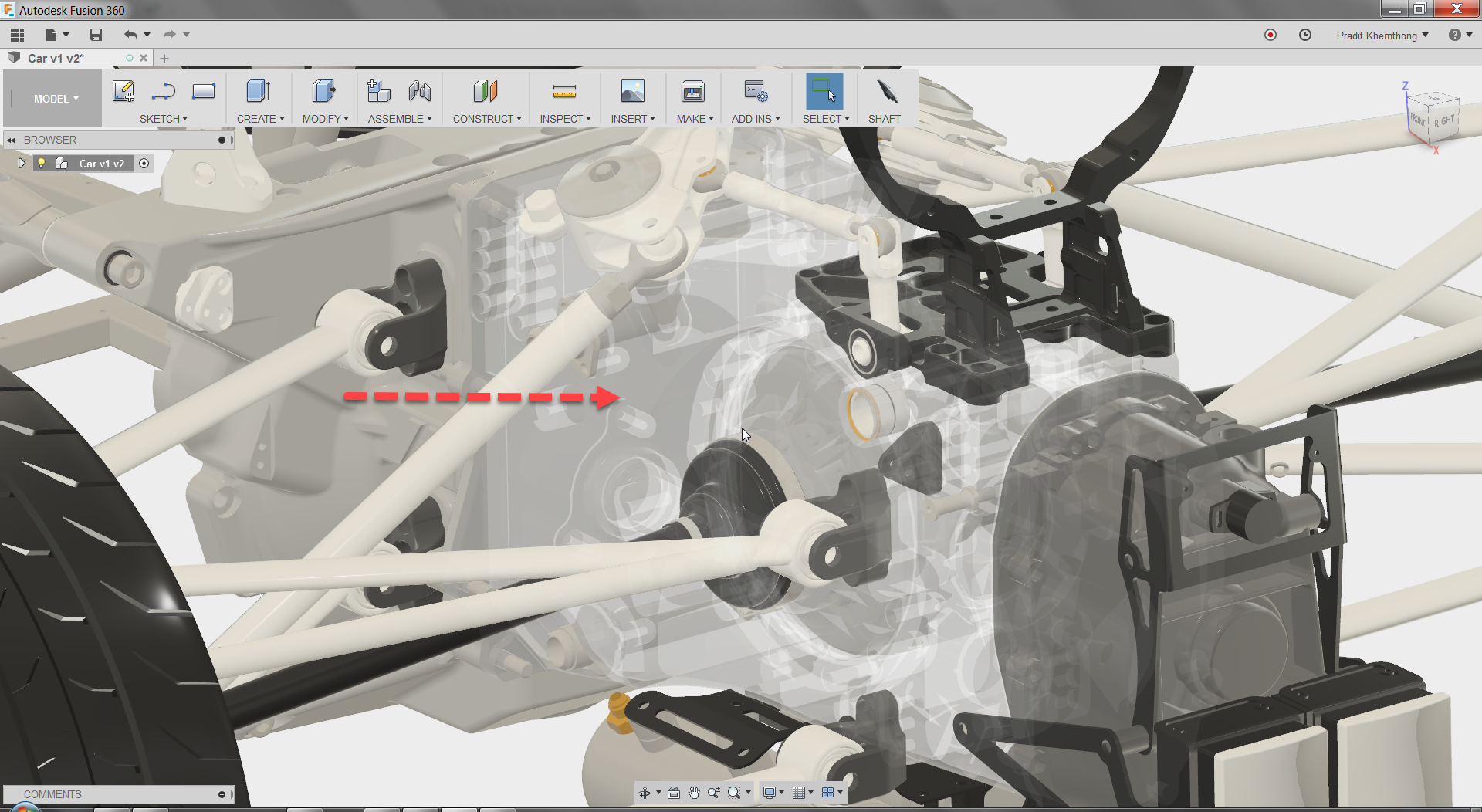This screenshot has height=812, width=1482.
Task: Collapse the COMMENTS panel bar
Action: [222, 794]
